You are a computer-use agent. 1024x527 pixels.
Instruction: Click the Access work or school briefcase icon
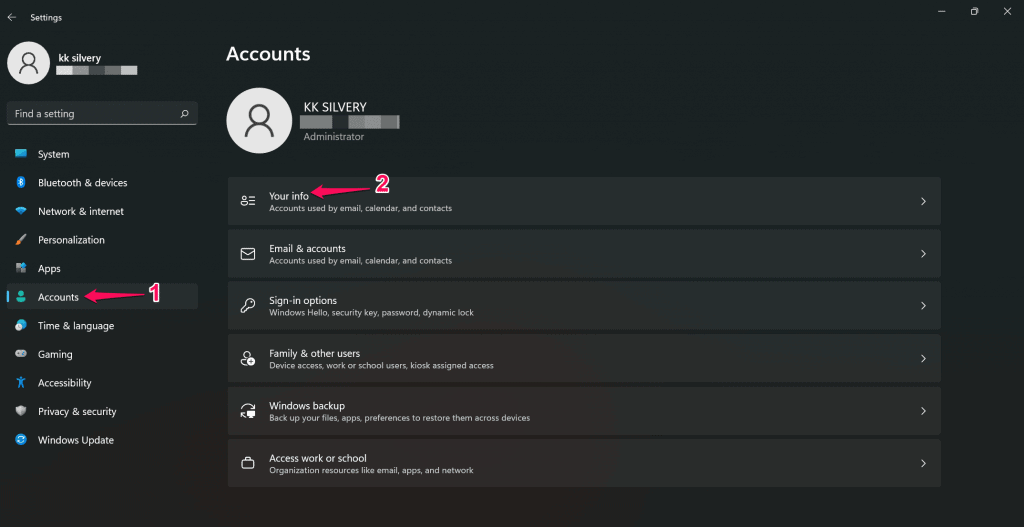coord(248,463)
